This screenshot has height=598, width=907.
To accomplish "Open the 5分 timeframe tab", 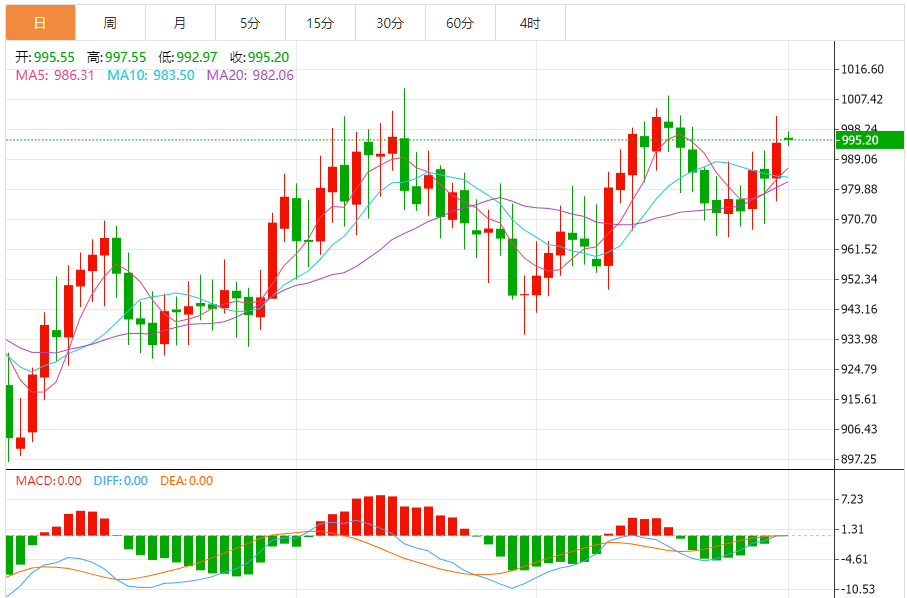I will point(250,23).
